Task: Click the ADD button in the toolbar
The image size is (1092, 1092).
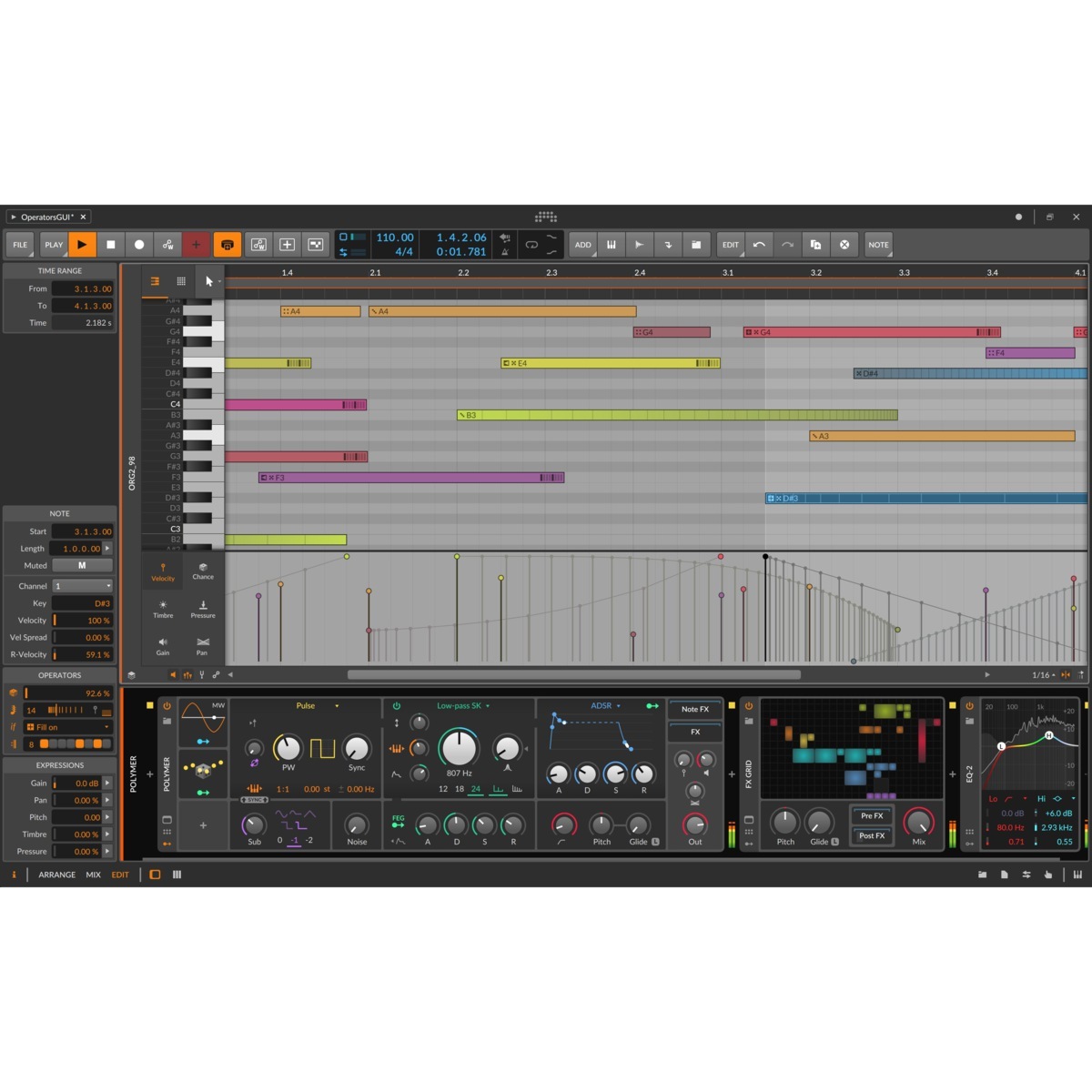Action: pos(582,245)
